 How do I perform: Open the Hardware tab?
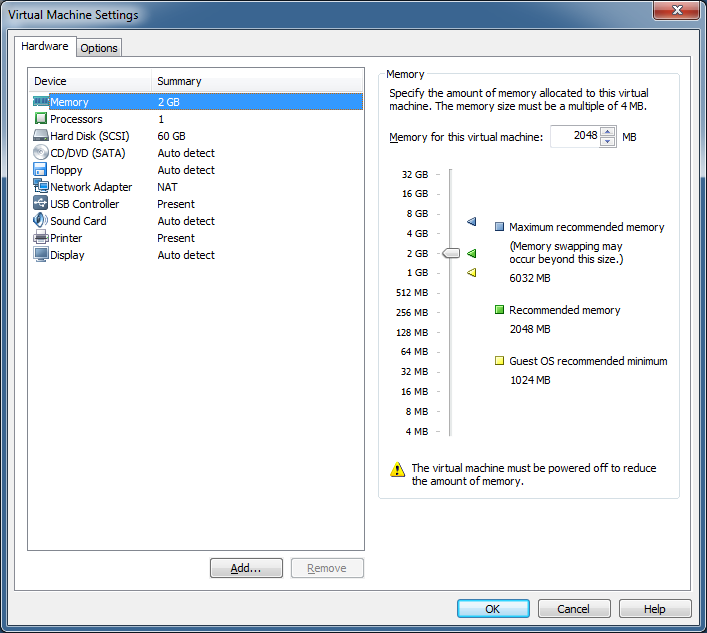pyautogui.click(x=45, y=47)
